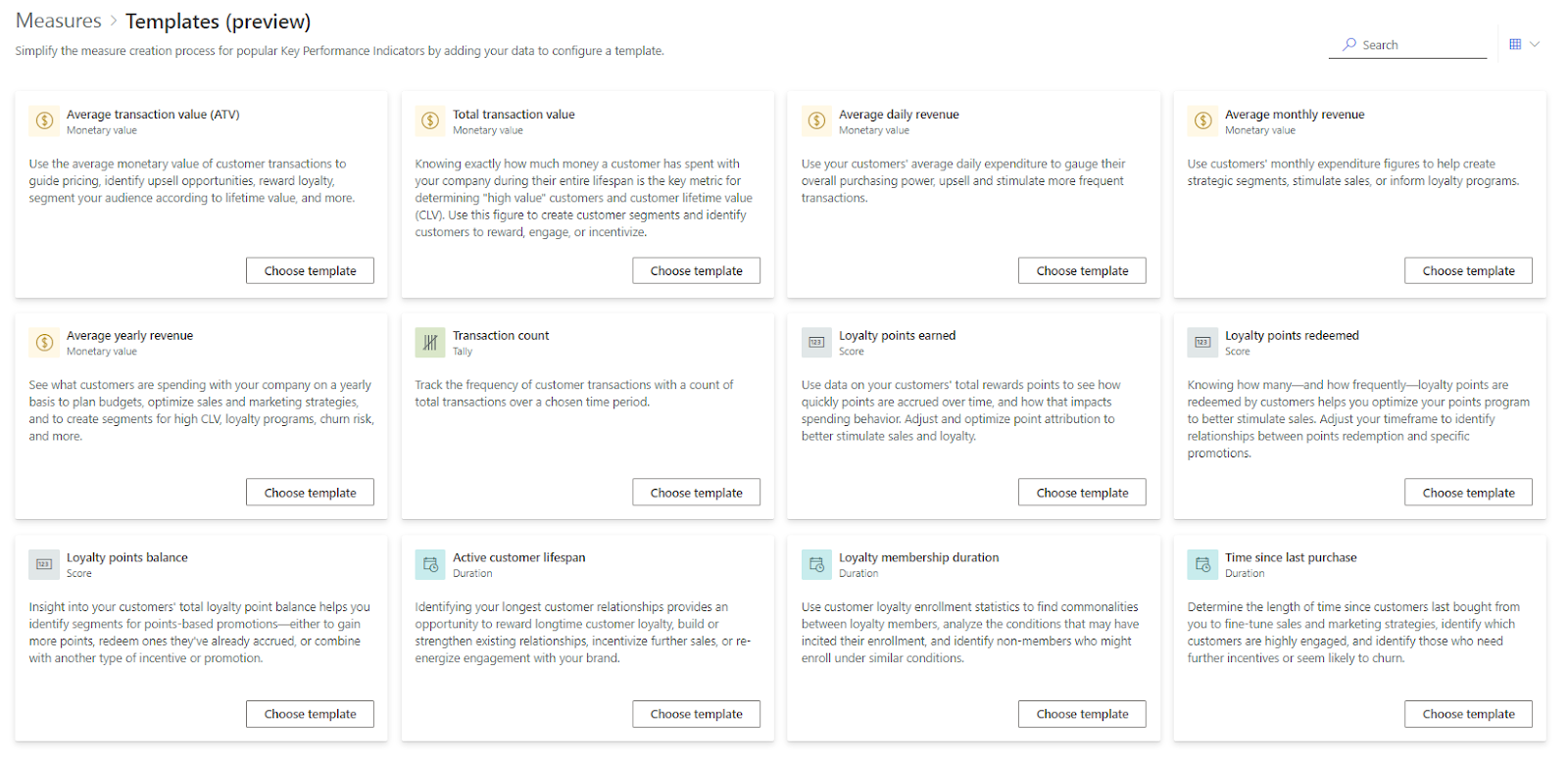Expand the view options chevron
The height and width of the screenshot is (762, 1568).
(x=1536, y=44)
